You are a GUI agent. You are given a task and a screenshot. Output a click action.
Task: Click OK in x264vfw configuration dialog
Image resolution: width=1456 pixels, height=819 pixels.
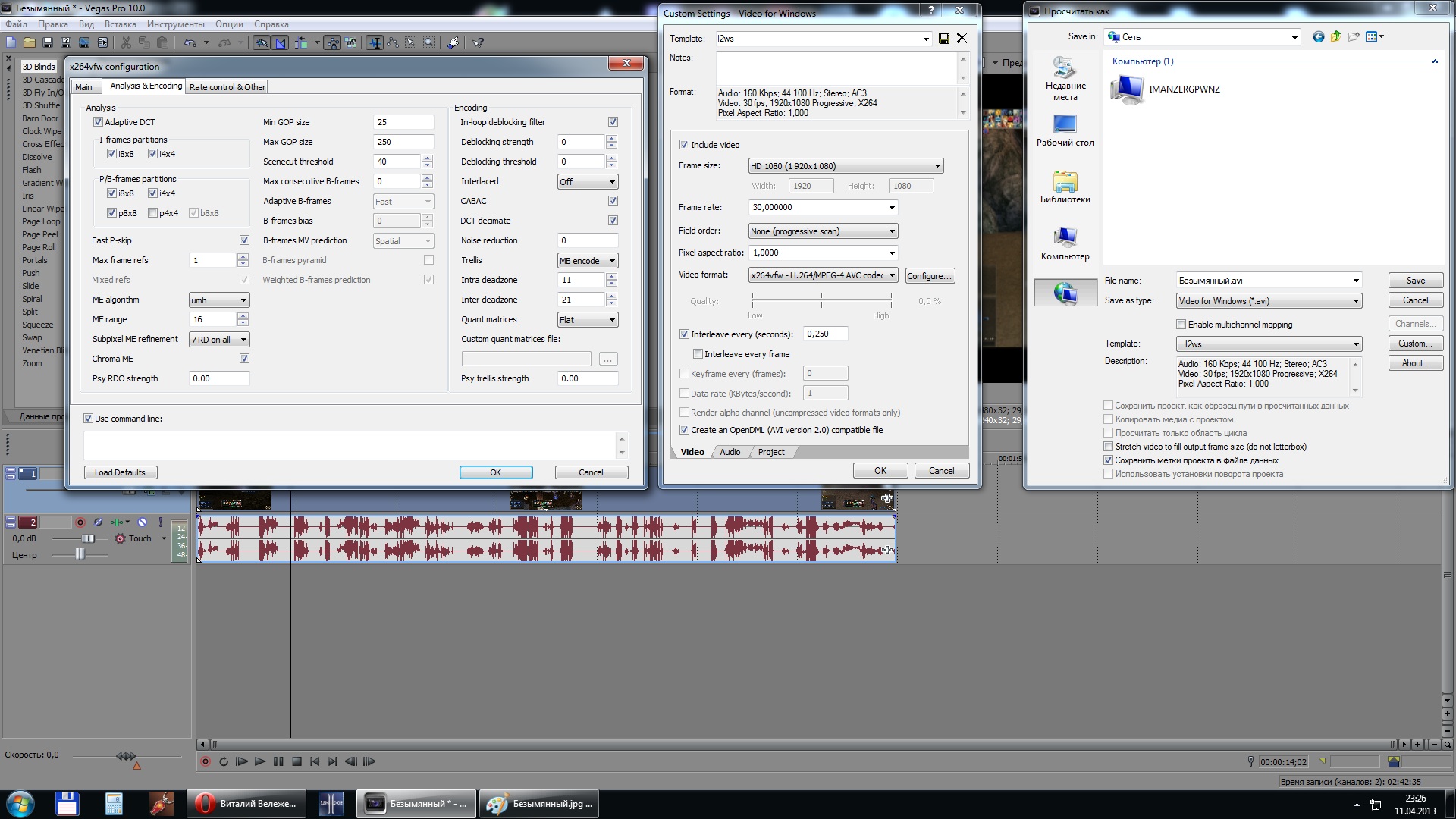pos(496,472)
